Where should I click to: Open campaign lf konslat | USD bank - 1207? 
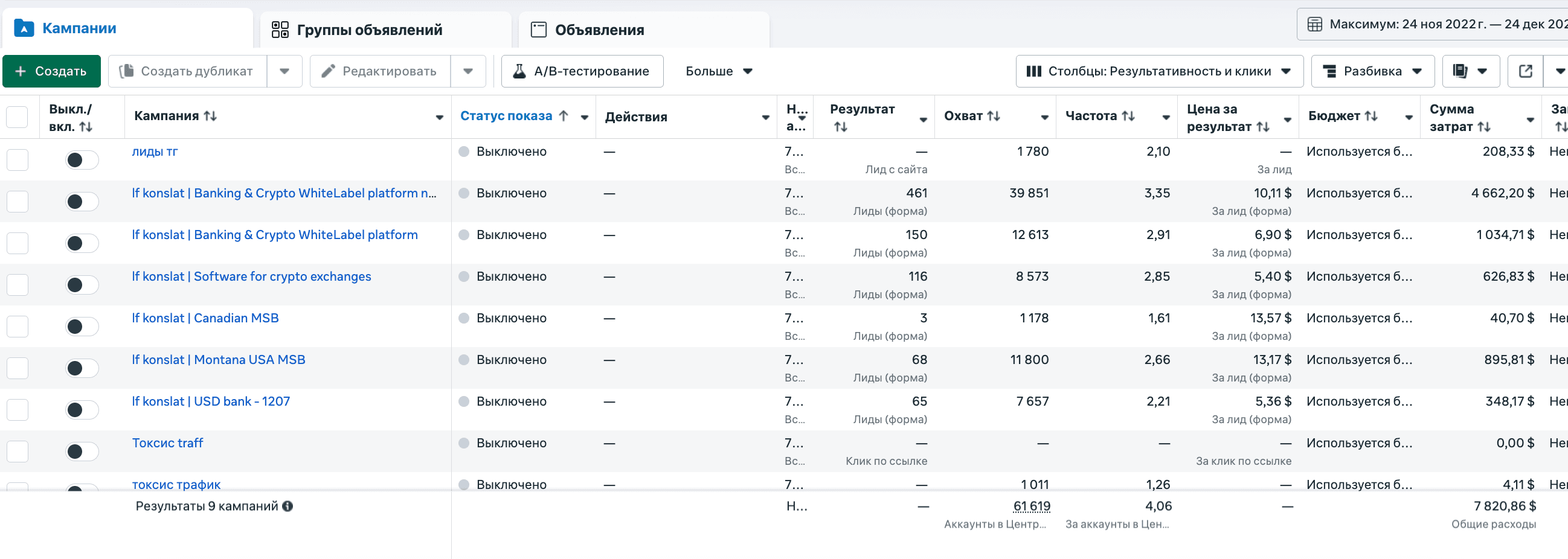coord(211,401)
